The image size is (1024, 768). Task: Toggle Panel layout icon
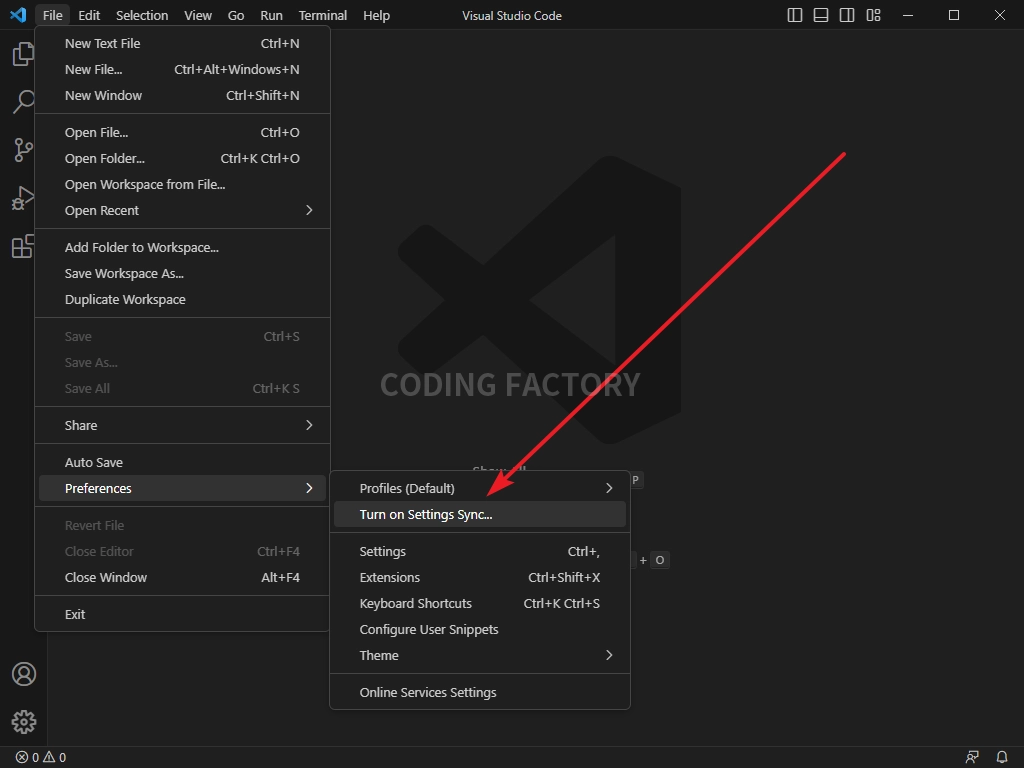coord(821,15)
